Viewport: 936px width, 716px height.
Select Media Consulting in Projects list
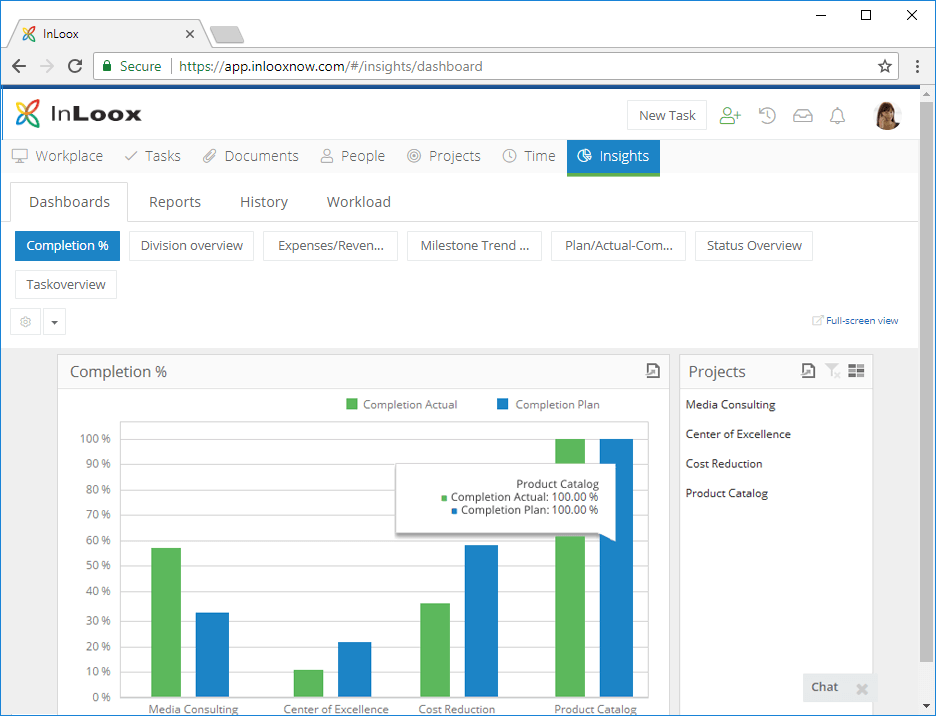click(730, 404)
